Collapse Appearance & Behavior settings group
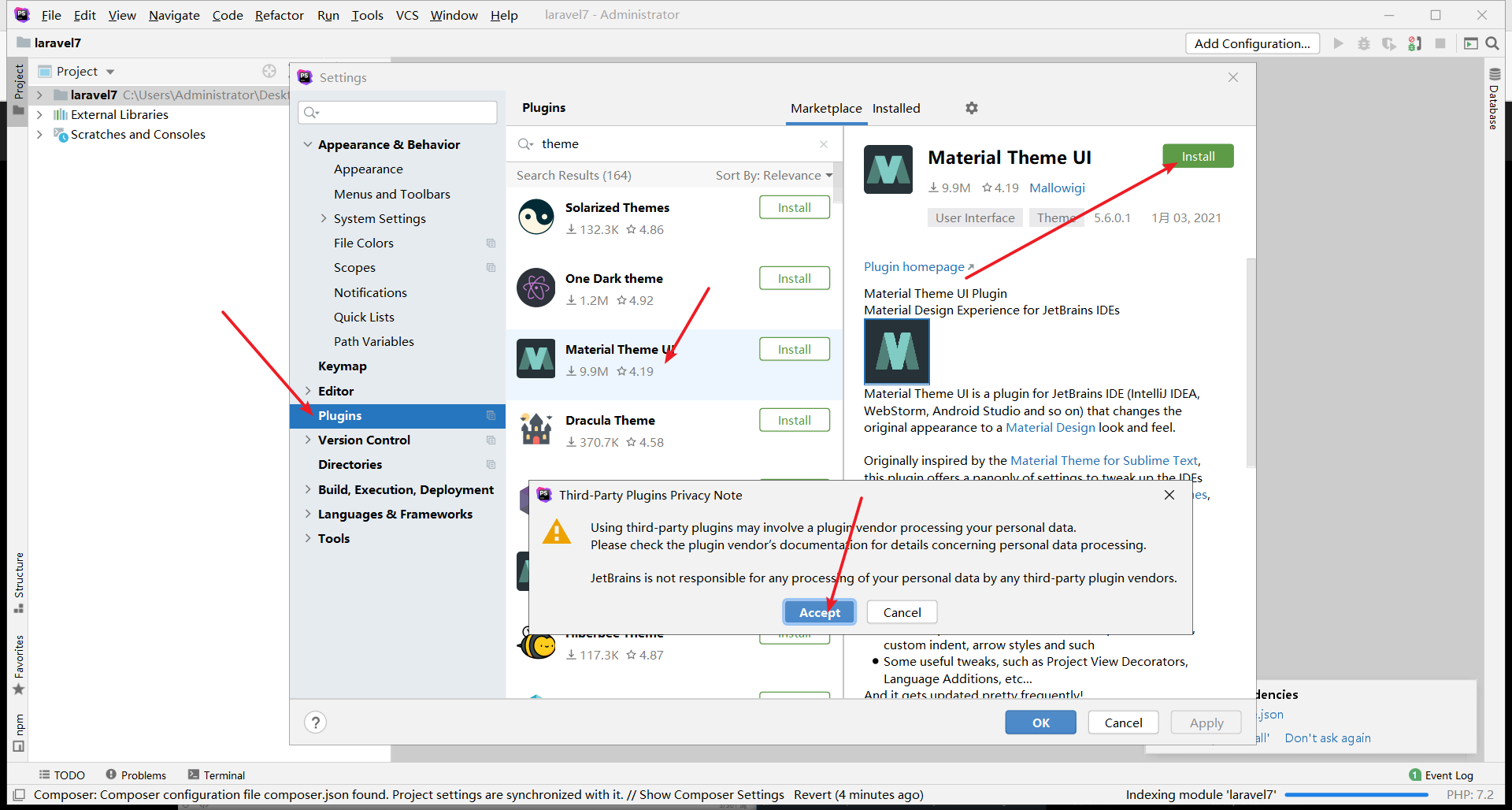Image resolution: width=1512 pixels, height=810 pixels. pos(308,144)
